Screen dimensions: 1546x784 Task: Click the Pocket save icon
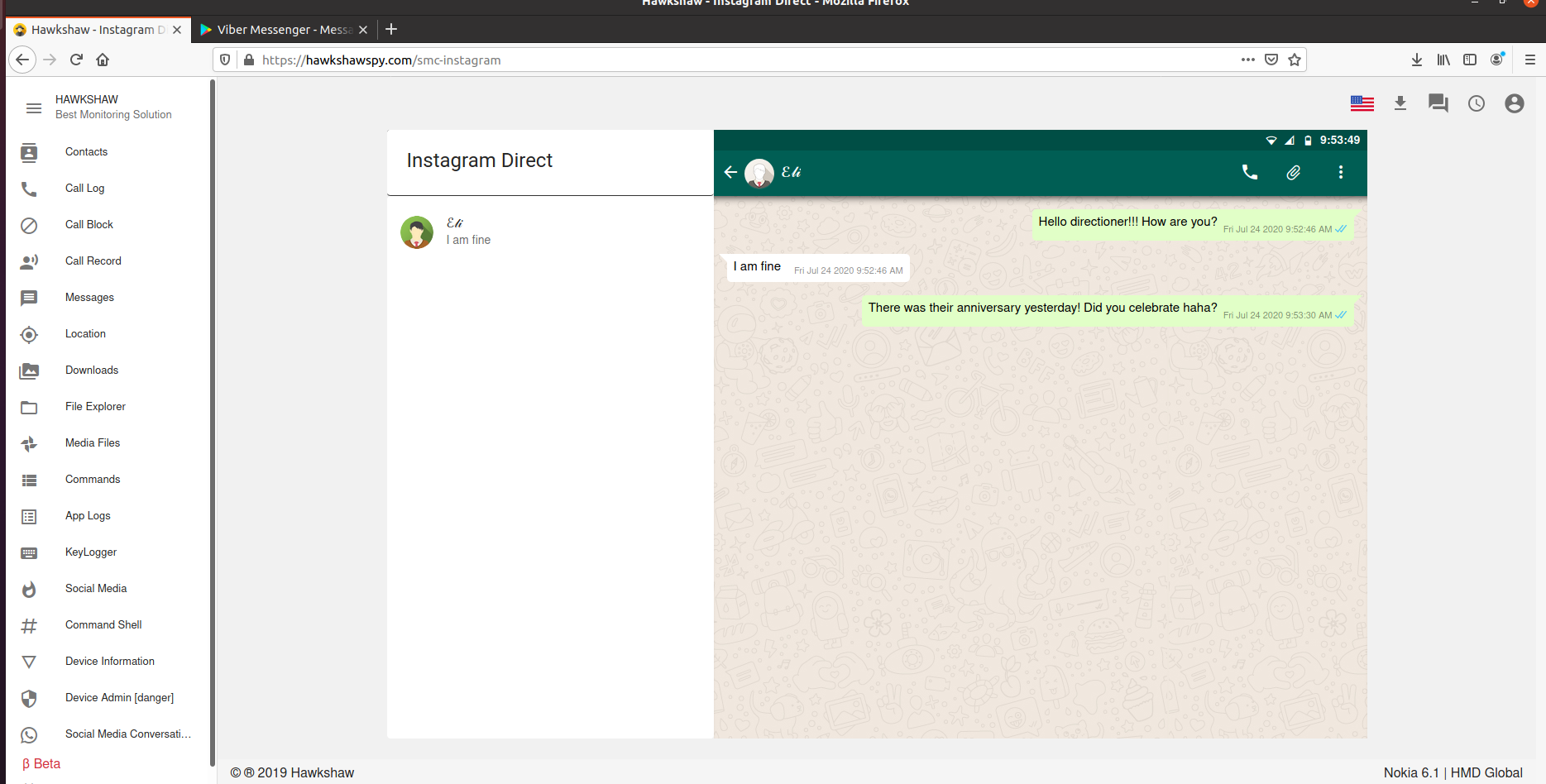pos(1271,60)
